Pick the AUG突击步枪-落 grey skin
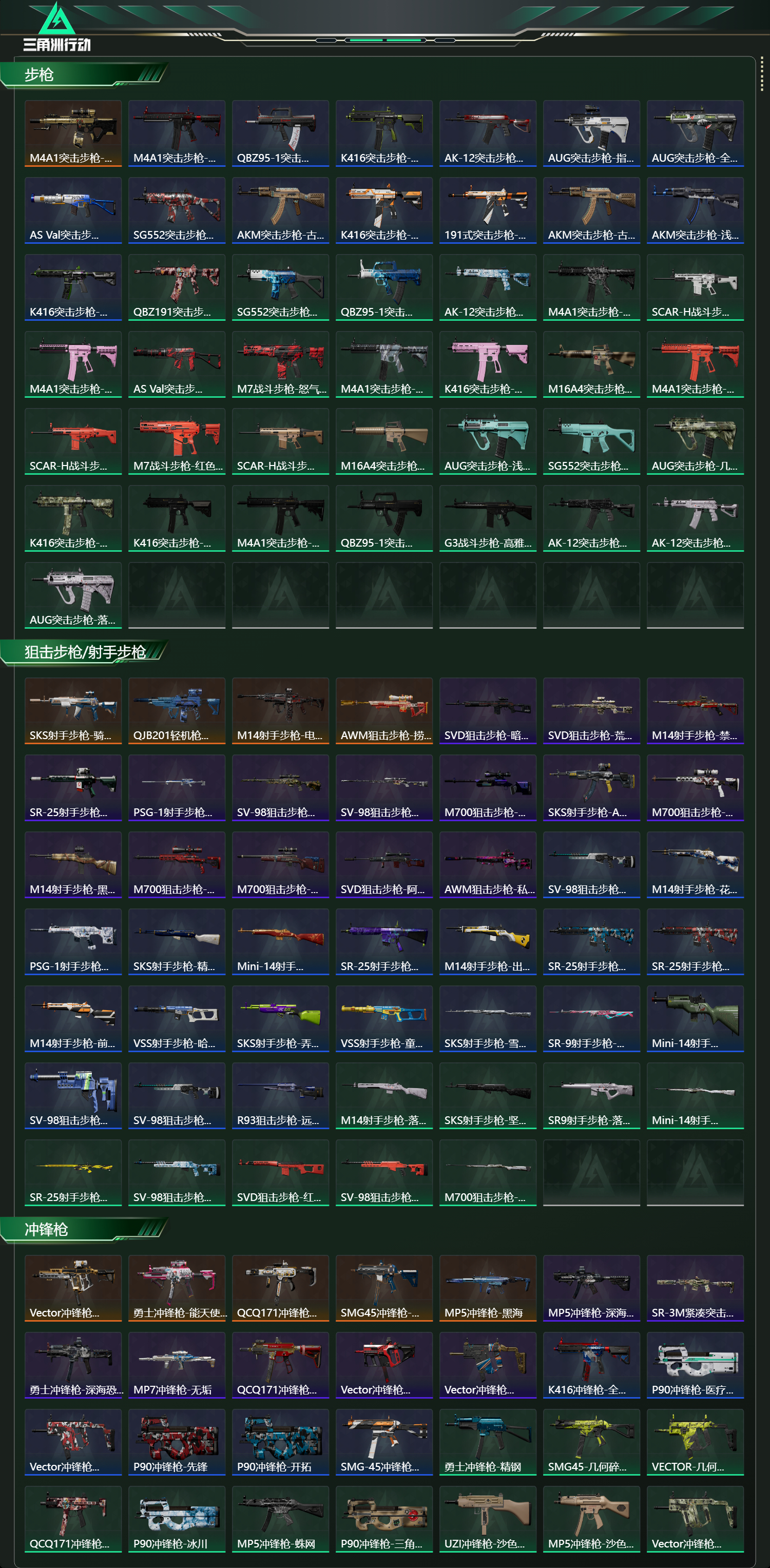The height and width of the screenshot is (1568, 770). (73, 595)
